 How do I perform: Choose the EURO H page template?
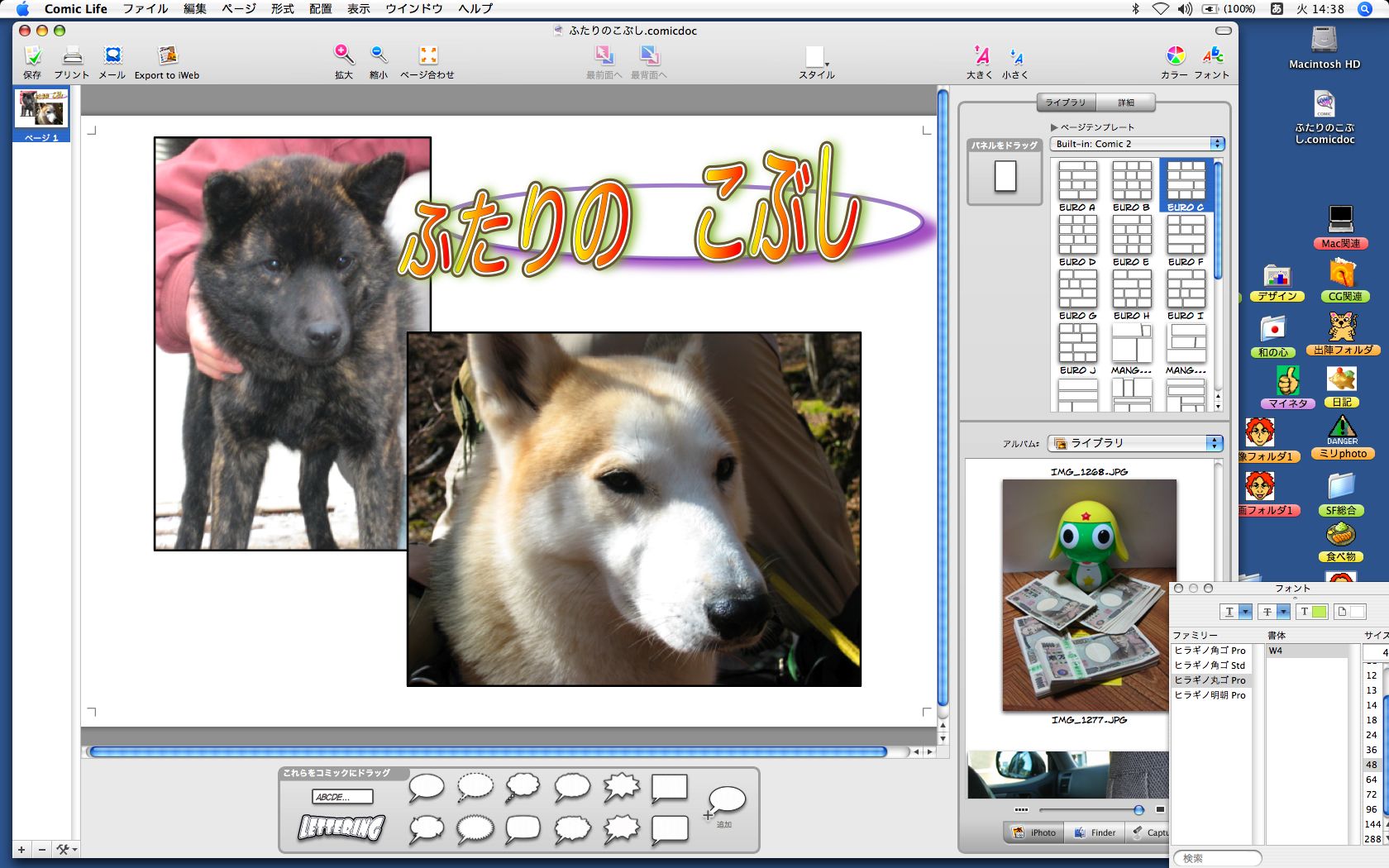(1132, 294)
